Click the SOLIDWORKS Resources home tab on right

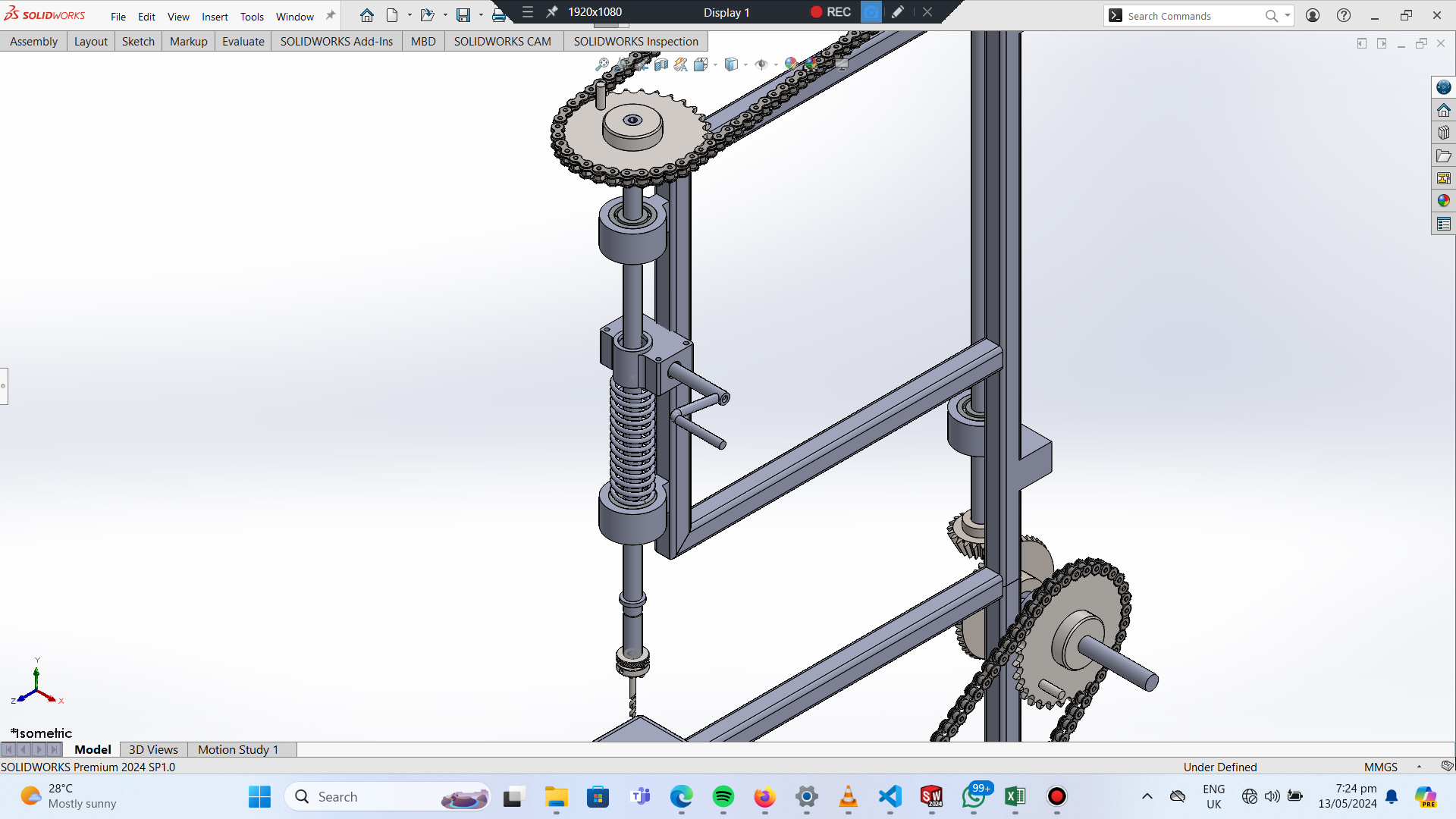[1443, 110]
